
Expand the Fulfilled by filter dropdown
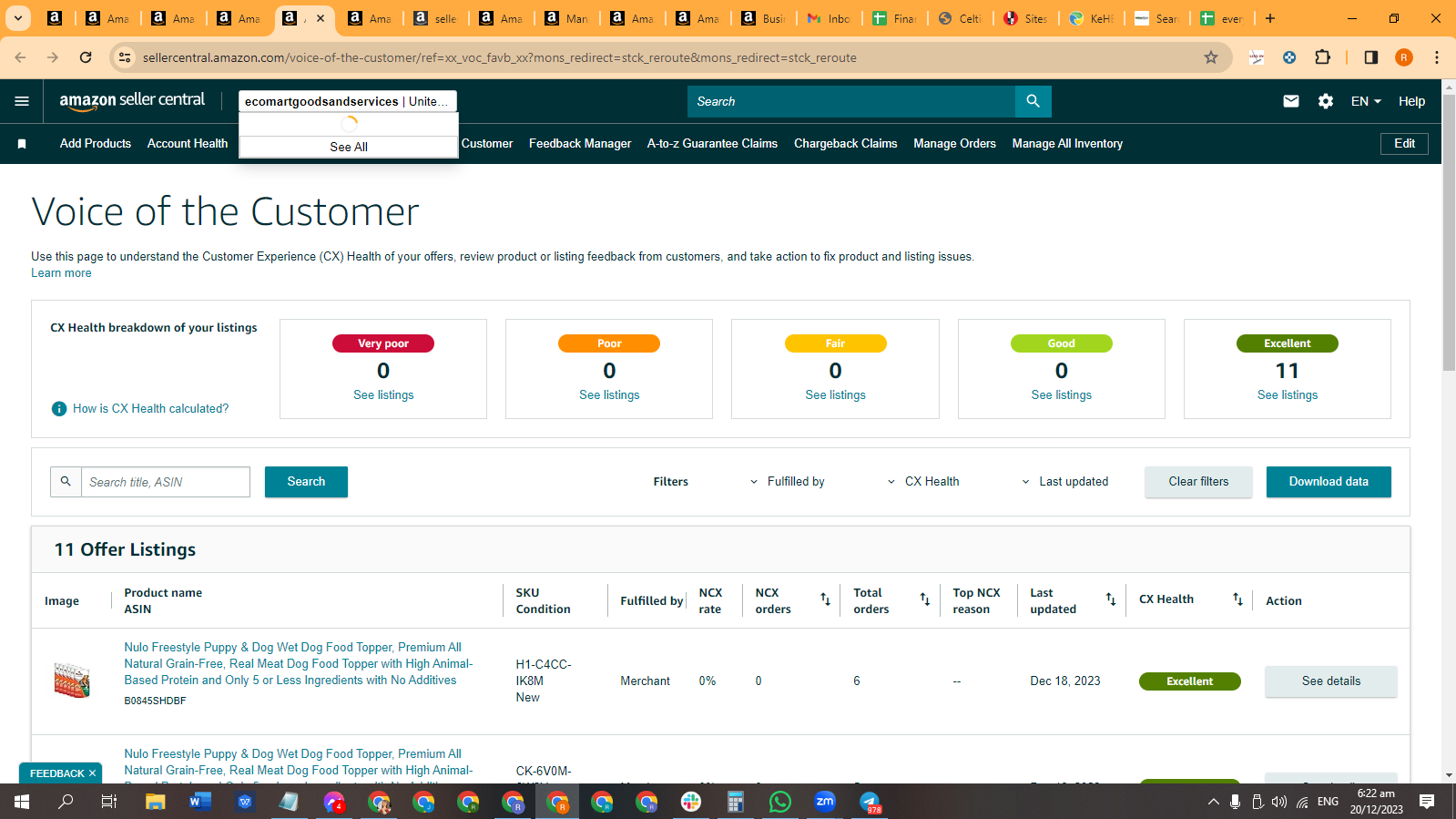coord(787,482)
